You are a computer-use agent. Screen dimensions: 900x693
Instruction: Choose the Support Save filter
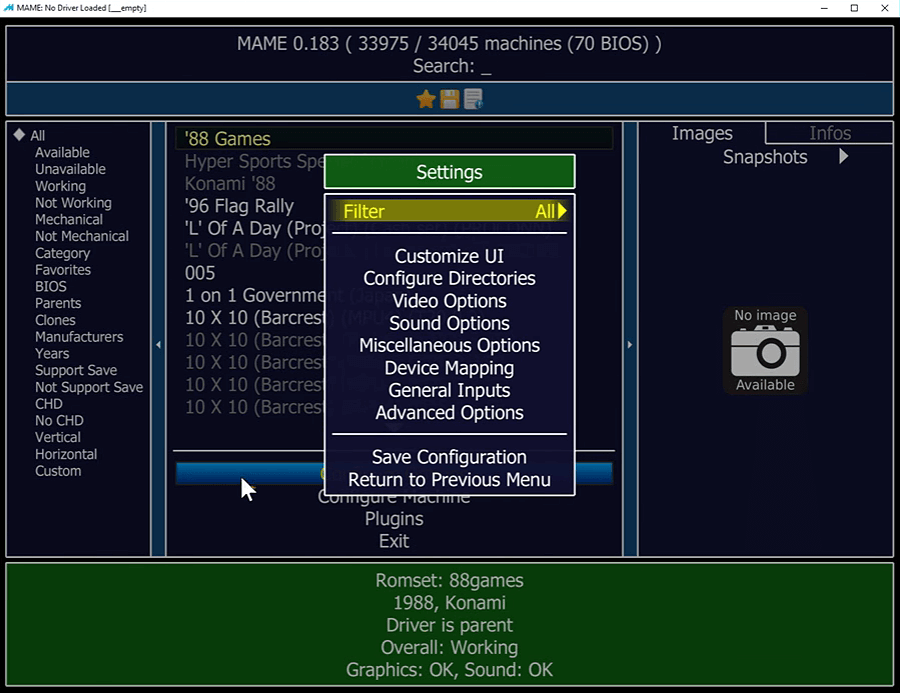[x=76, y=370]
